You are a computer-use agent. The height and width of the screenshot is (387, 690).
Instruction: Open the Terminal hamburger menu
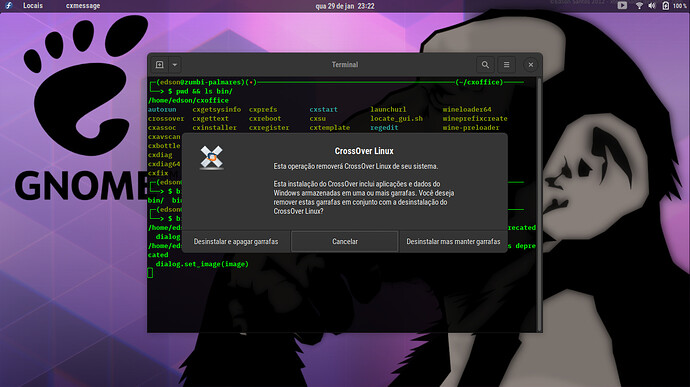point(506,65)
